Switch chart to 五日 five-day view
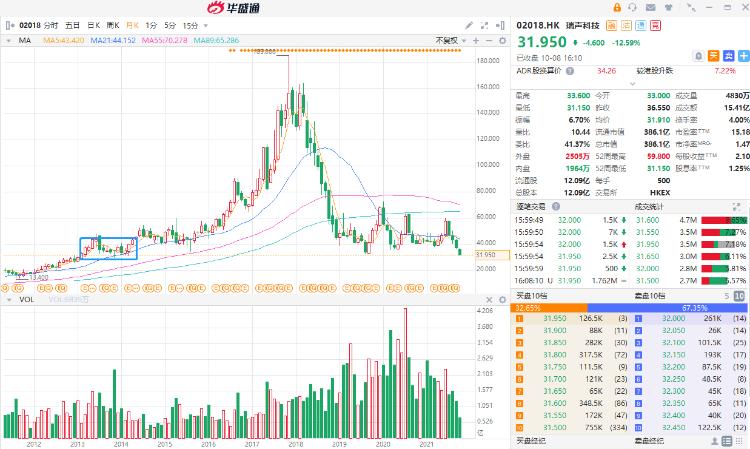Screen dimensions: 750x449 click(x=72, y=25)
